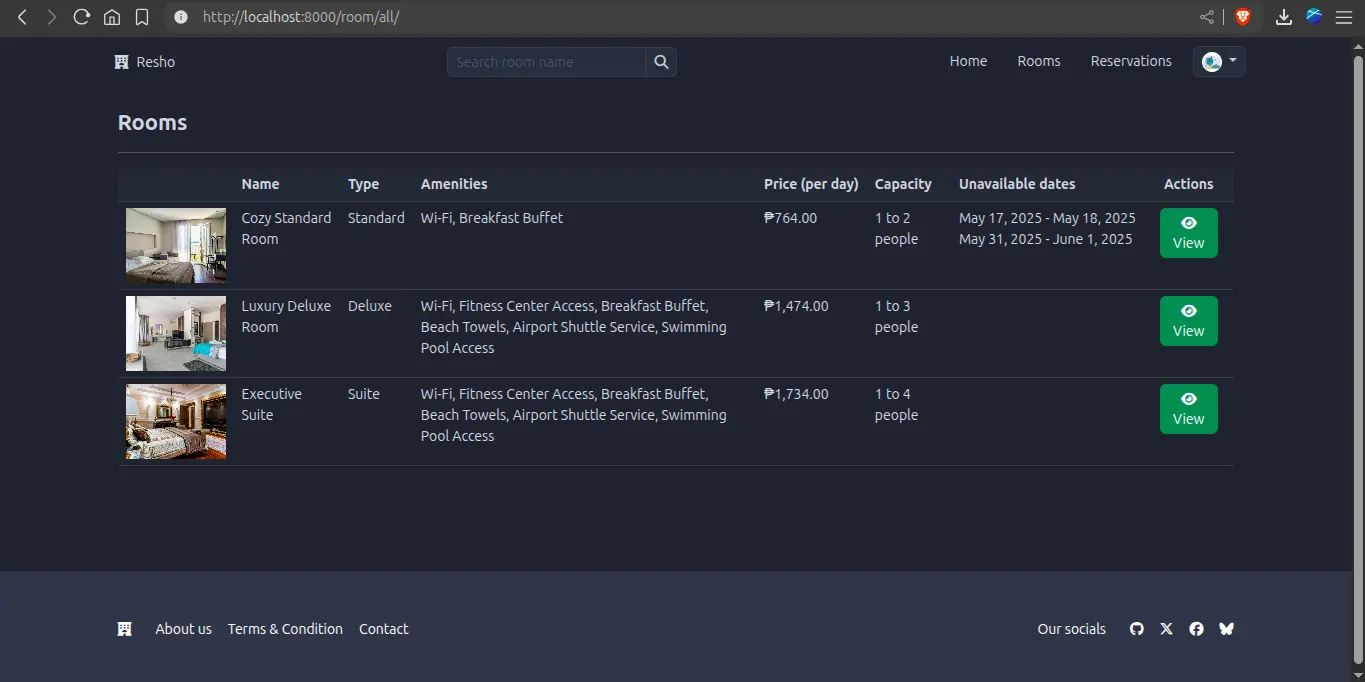Click the footer building logo icon
The height and width of the screenshot is (682, 1365).
[x=125, y=629]
